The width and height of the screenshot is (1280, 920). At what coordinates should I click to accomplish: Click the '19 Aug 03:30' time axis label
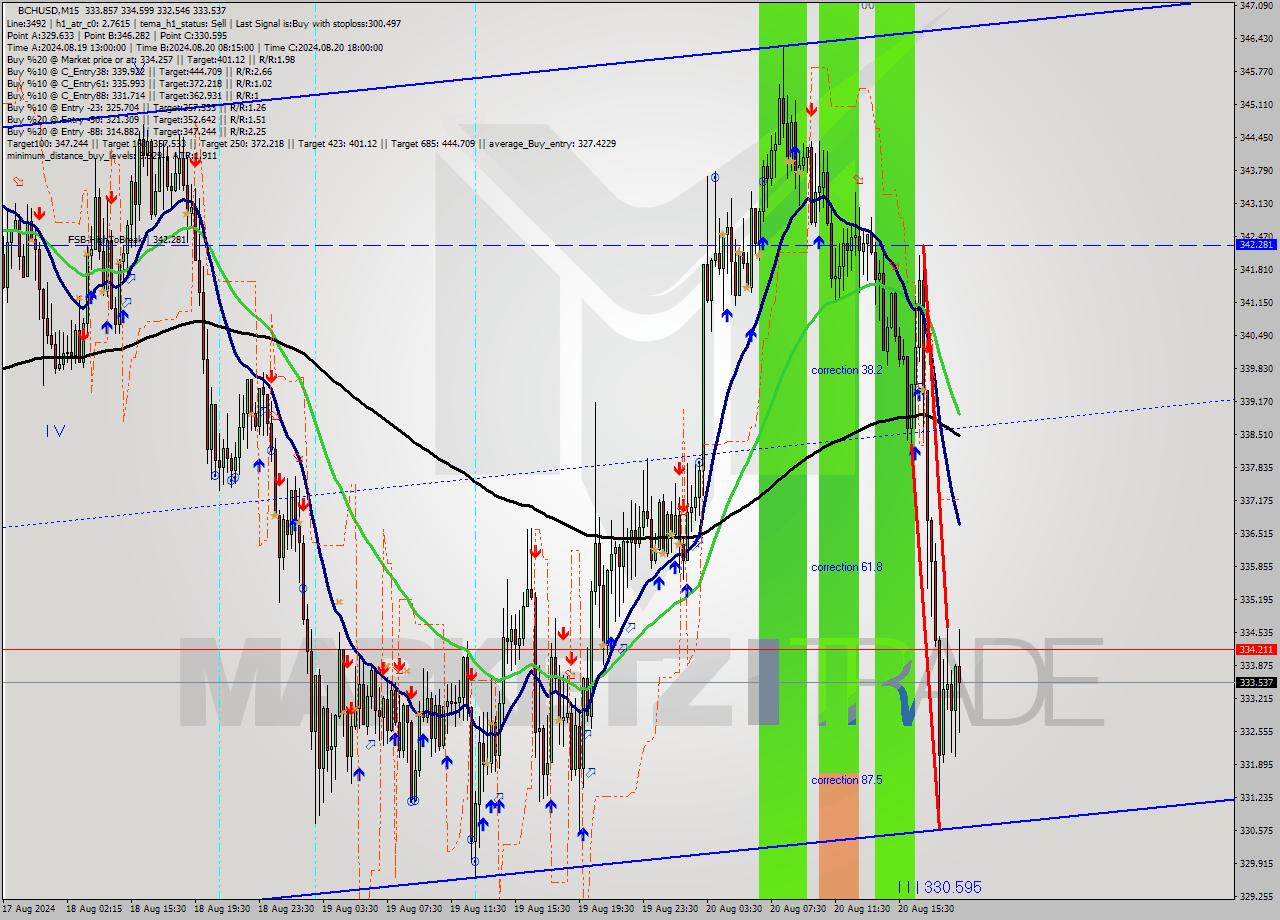click(349, 909)
